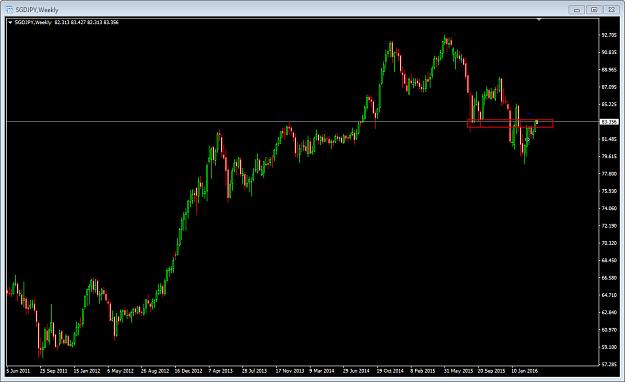625x382 pixels.
Task: Click the 29 Jun 2014 date label
Action: tap(356, 371)
